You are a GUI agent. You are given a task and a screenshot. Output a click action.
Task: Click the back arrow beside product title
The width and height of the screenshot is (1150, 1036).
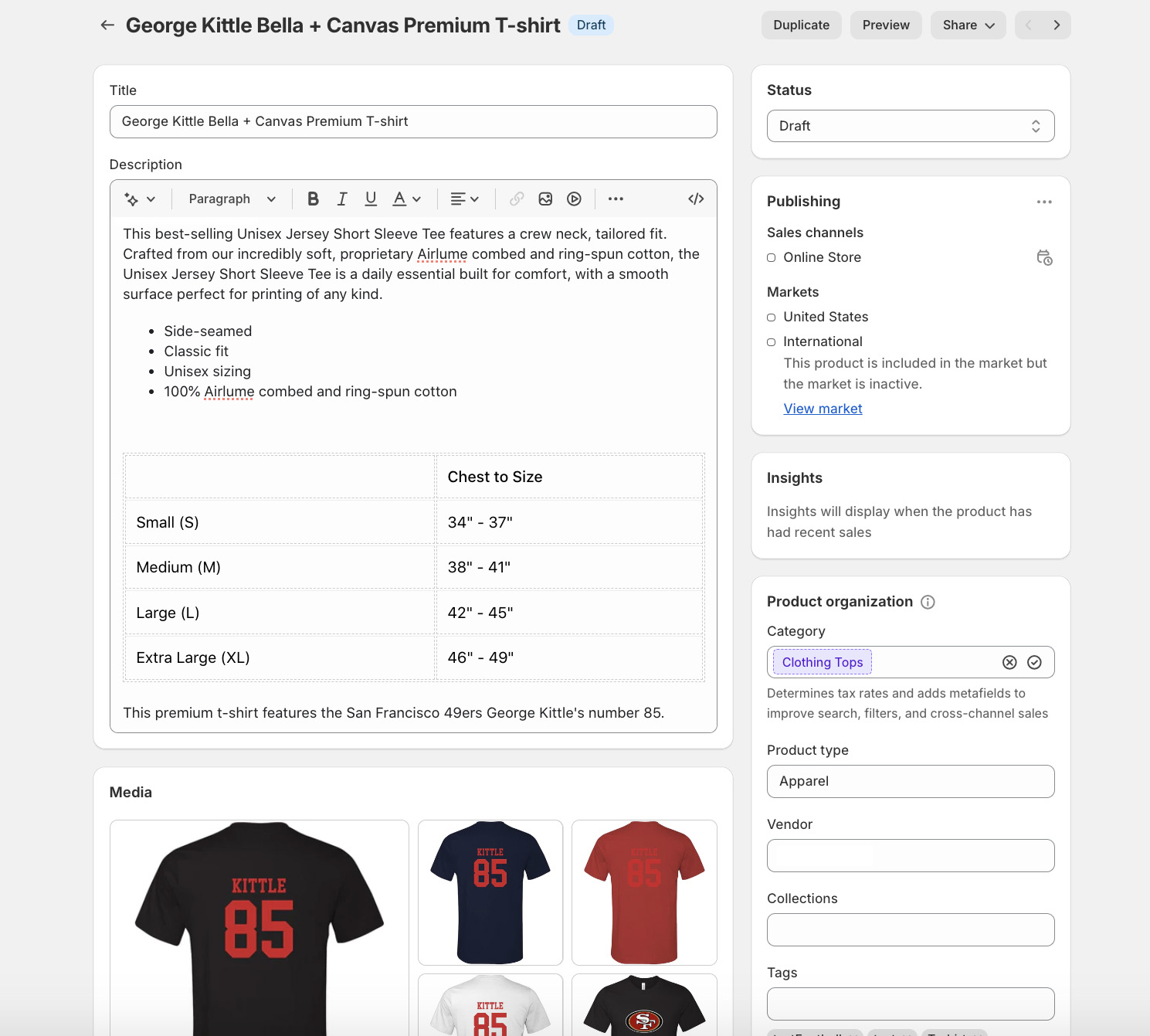(x=107, y=25)
